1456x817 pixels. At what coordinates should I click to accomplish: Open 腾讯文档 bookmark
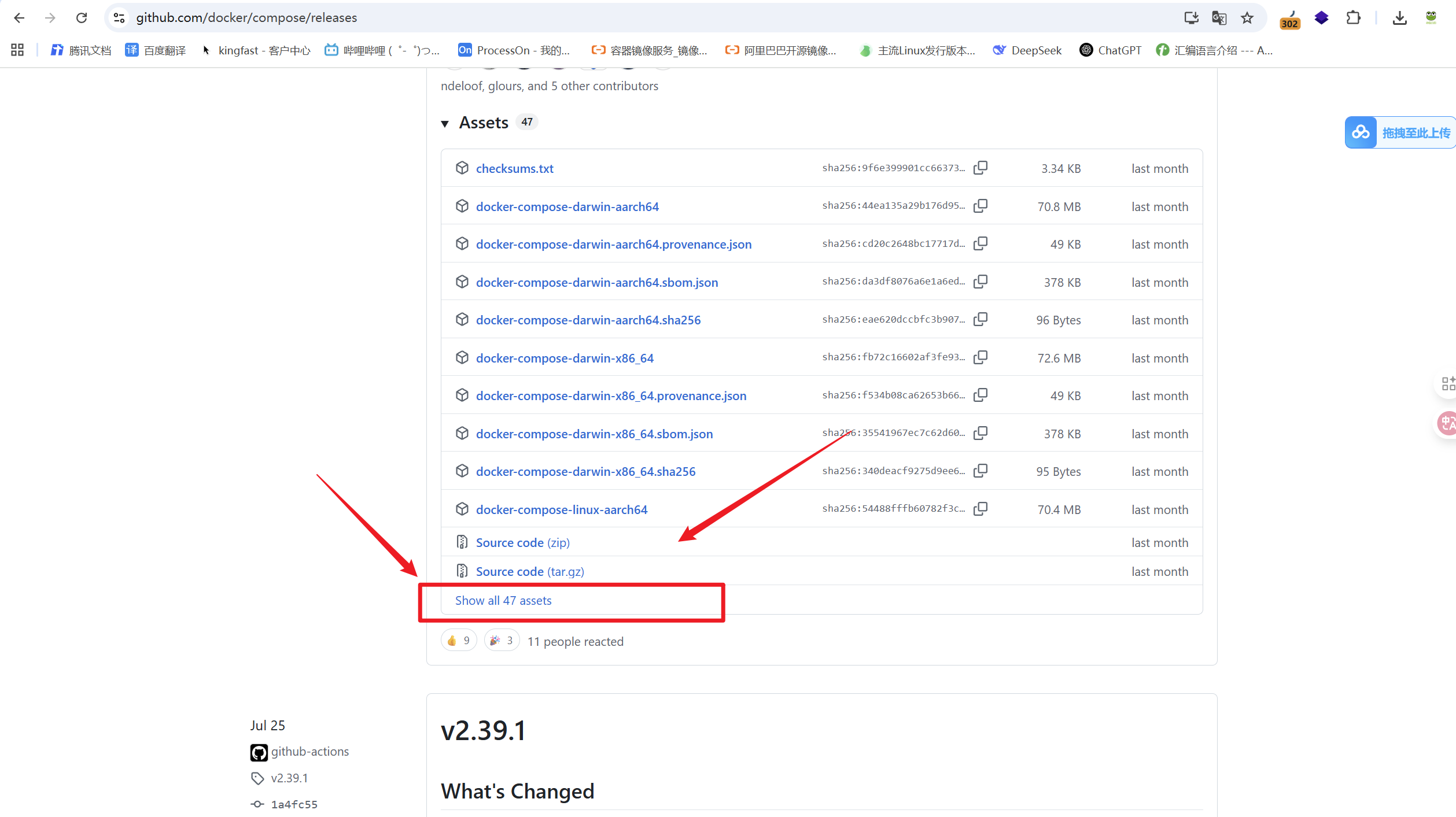click(81, 50)
